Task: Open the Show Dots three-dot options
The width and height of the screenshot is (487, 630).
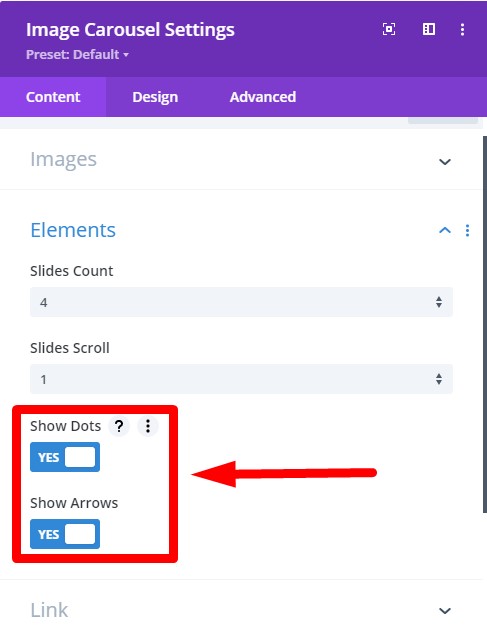Action: [148, 426]
